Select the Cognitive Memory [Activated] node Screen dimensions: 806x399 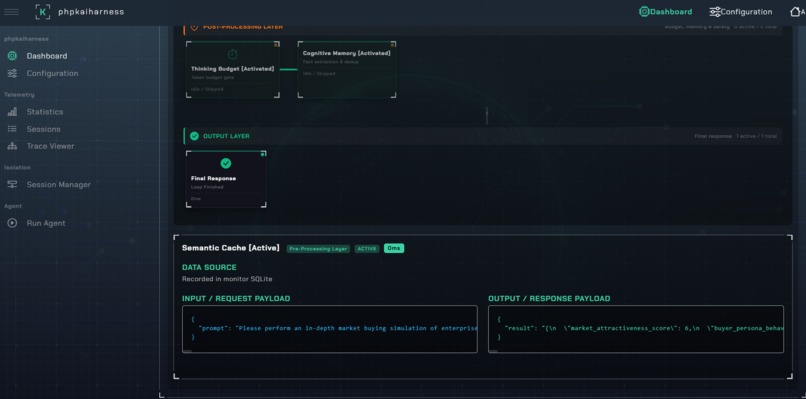coord(347,69)
